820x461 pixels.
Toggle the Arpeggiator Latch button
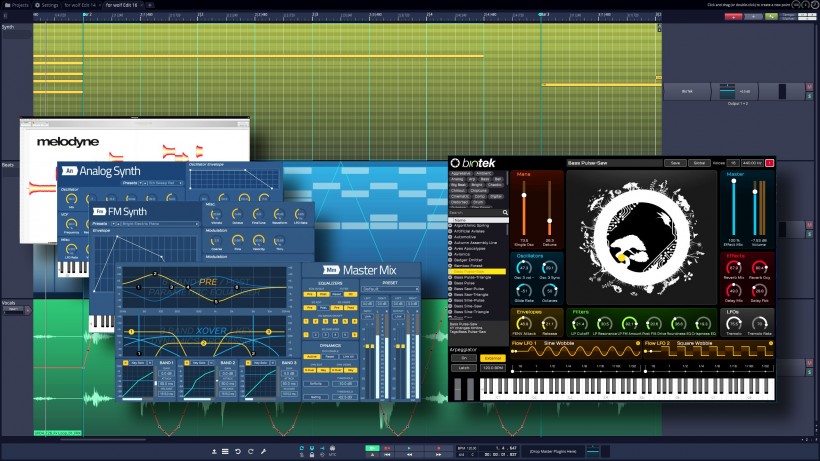tap(464, 368)
